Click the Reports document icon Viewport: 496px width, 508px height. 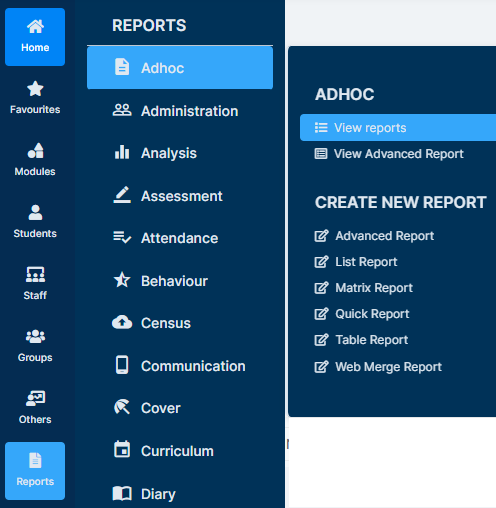pos(35,460)
